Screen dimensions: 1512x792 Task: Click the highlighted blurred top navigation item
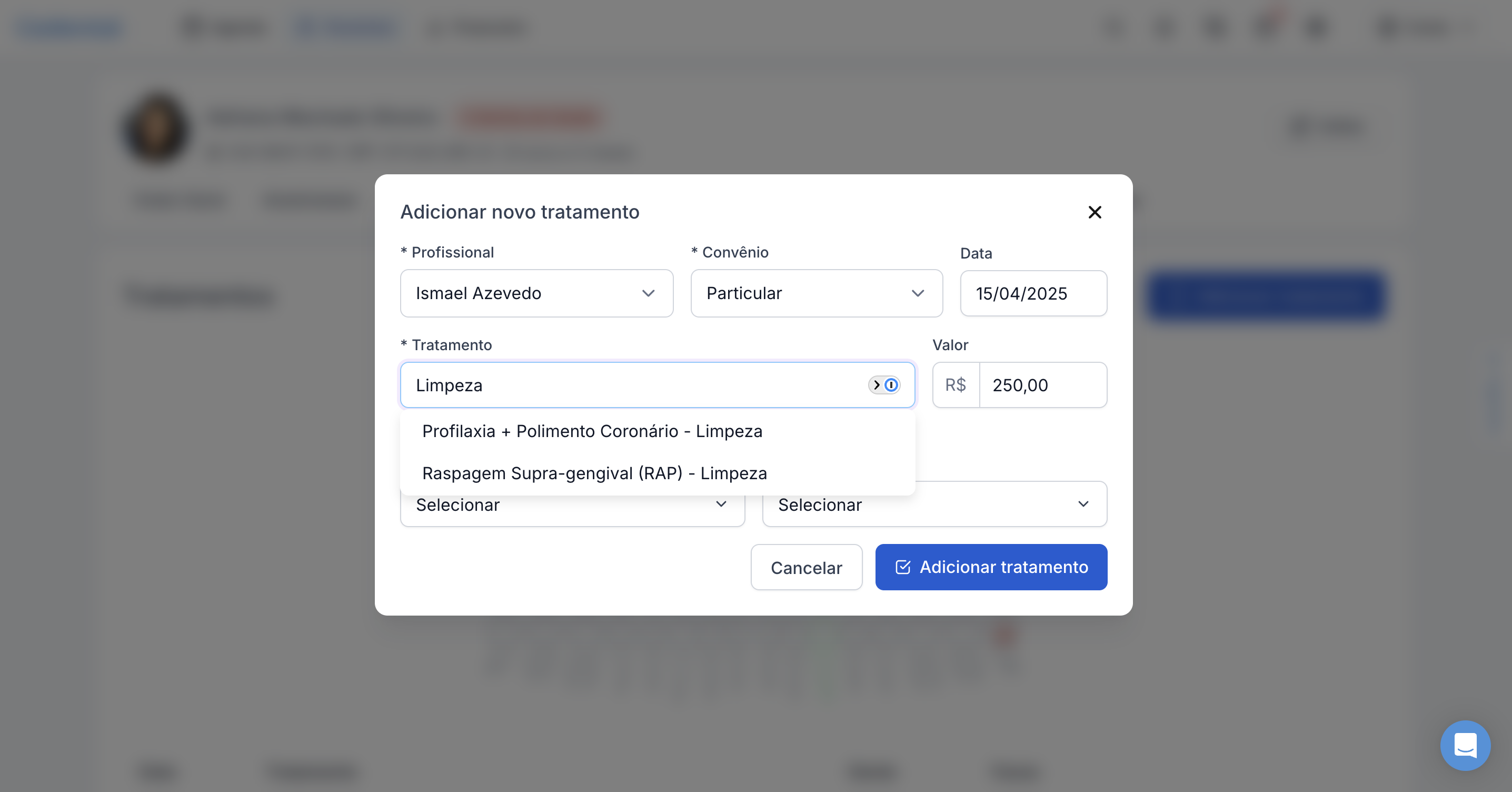point(344,27)
